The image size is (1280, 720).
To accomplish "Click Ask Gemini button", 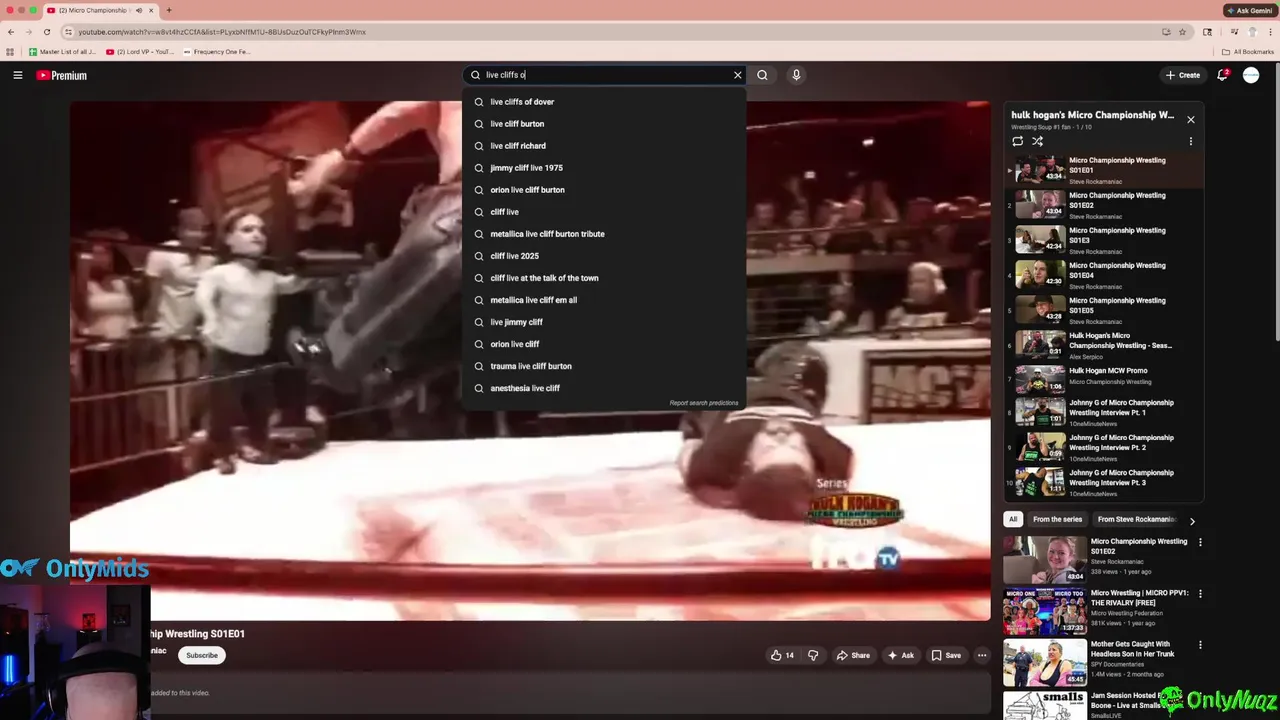I will (x=1250, y=10).
